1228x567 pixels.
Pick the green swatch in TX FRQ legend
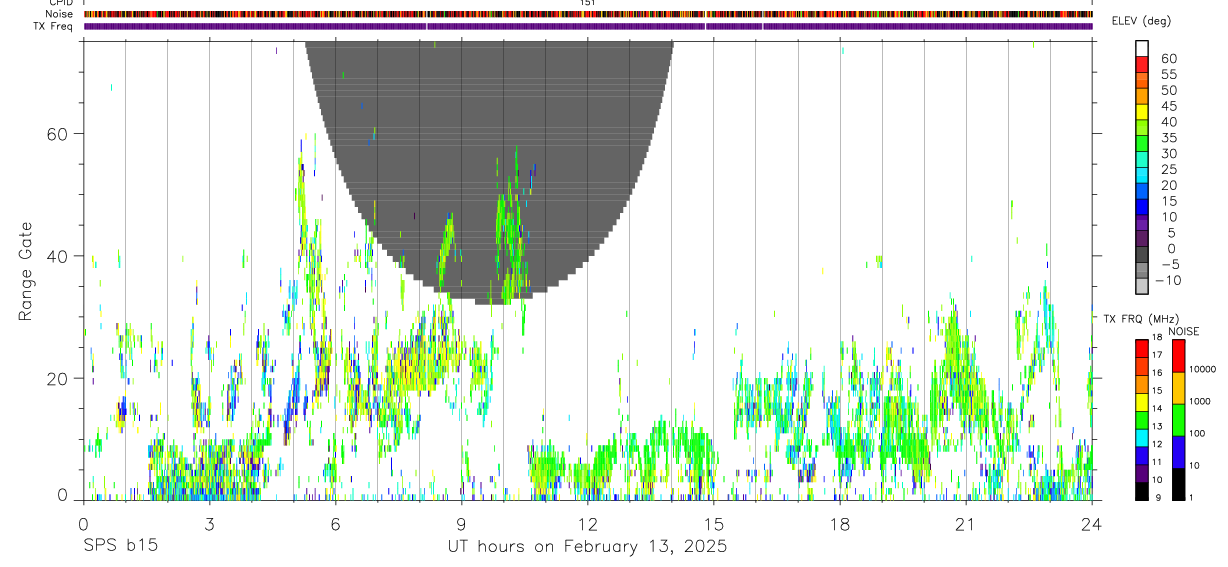(1142, 420)
